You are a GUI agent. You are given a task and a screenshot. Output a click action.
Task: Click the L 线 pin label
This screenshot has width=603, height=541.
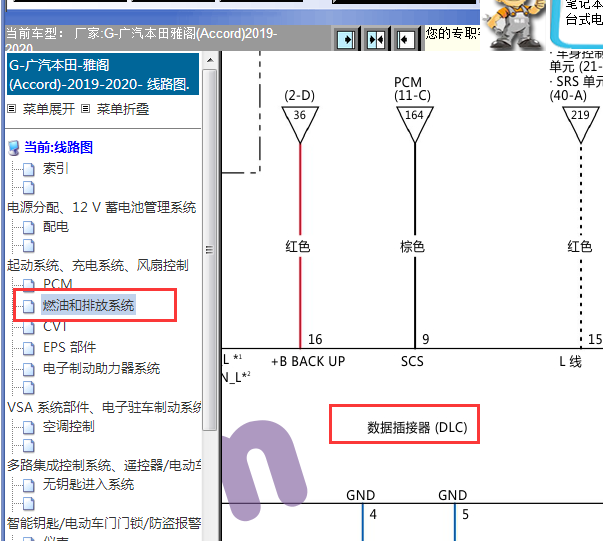(x=570, y=361)
